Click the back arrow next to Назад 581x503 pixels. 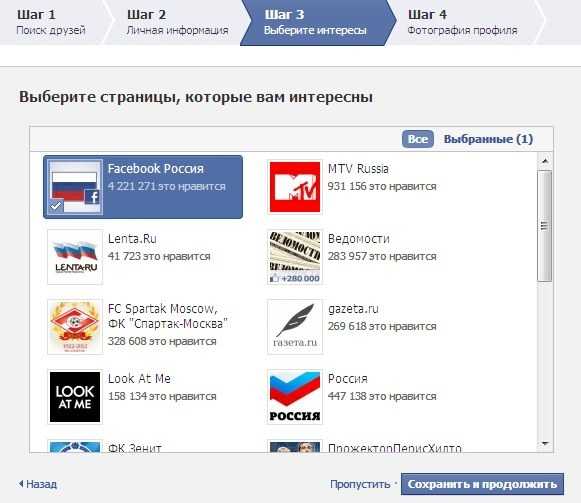[x=21, y=484]
